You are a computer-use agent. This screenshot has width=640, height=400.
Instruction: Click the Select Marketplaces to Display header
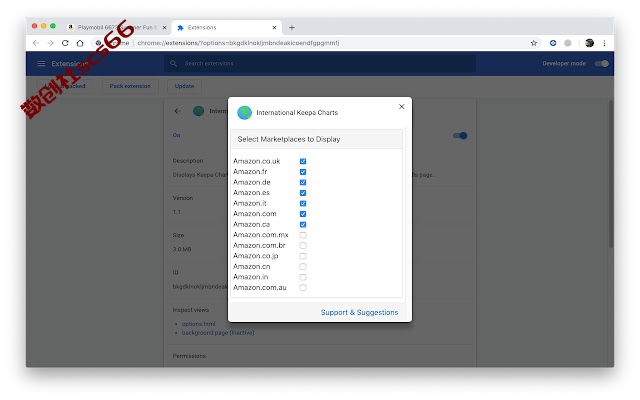click(316, 139)
